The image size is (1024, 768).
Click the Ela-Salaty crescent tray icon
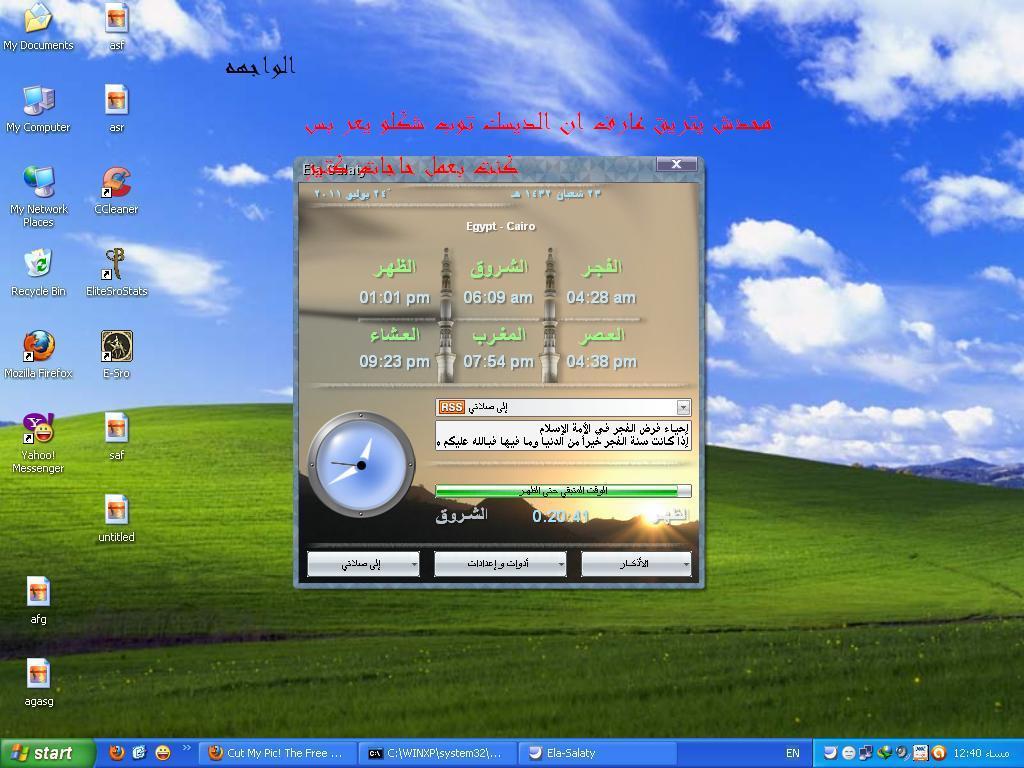pos(830,752)
